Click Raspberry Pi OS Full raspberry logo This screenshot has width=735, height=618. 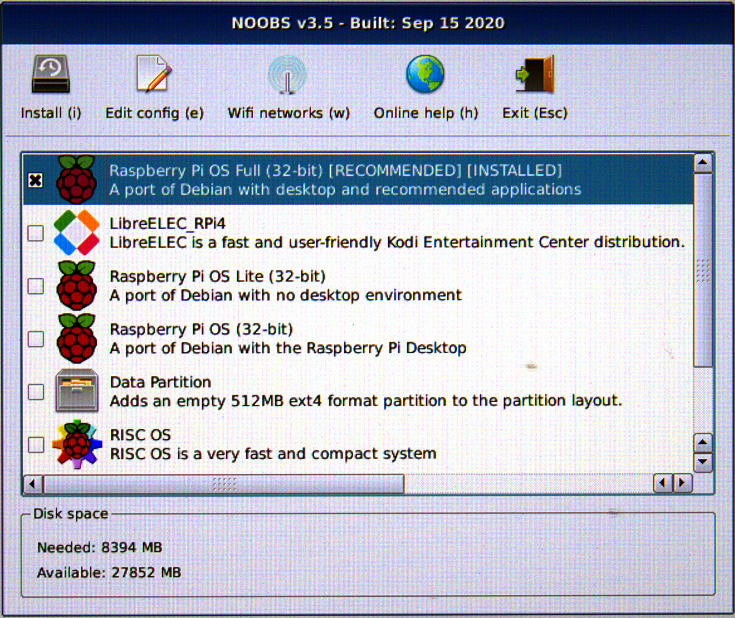click(x=76, y=180)
